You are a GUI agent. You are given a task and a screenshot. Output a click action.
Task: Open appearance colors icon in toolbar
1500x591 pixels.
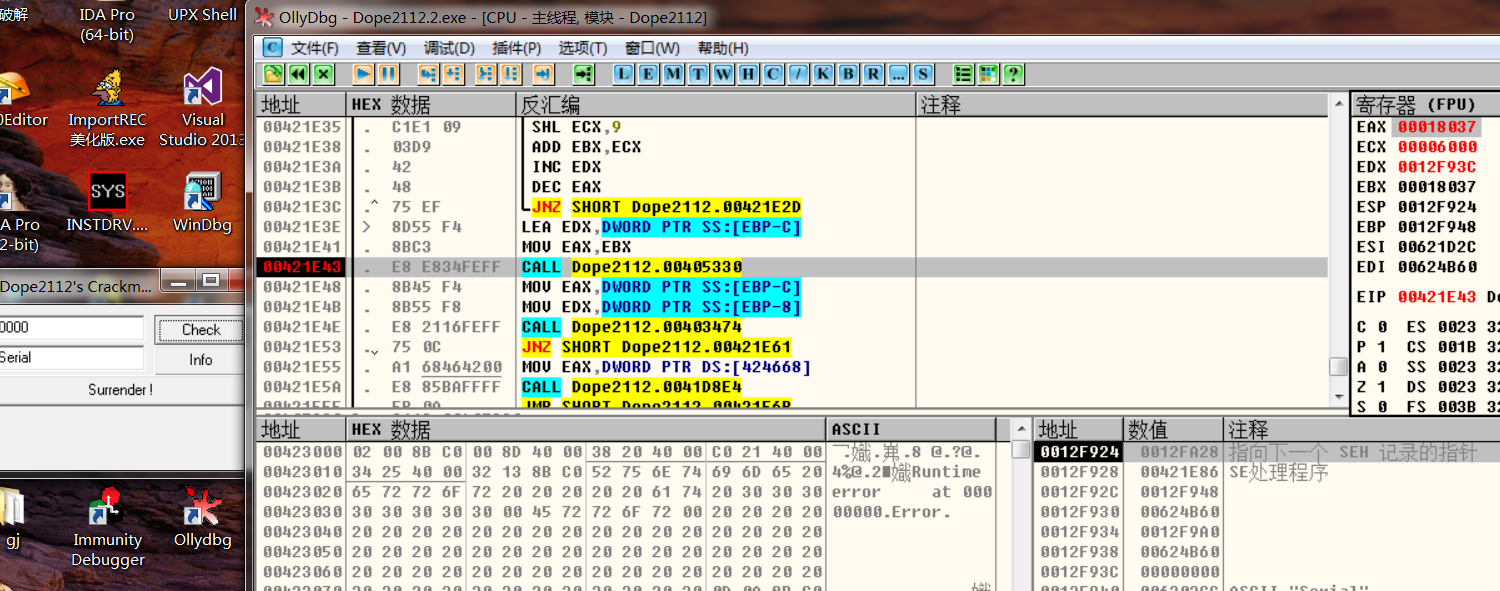pos(989,74)
